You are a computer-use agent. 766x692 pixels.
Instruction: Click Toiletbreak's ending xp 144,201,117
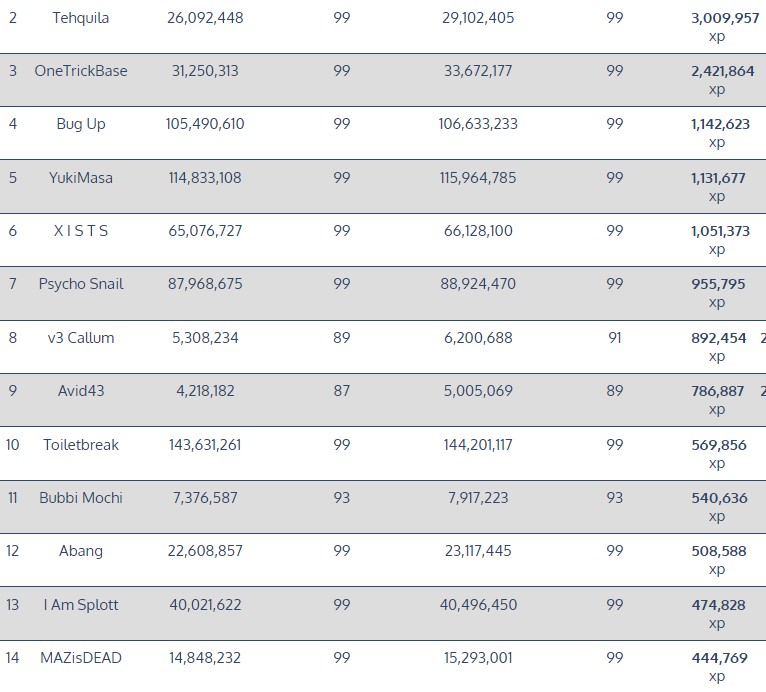[x=478, y=444]
